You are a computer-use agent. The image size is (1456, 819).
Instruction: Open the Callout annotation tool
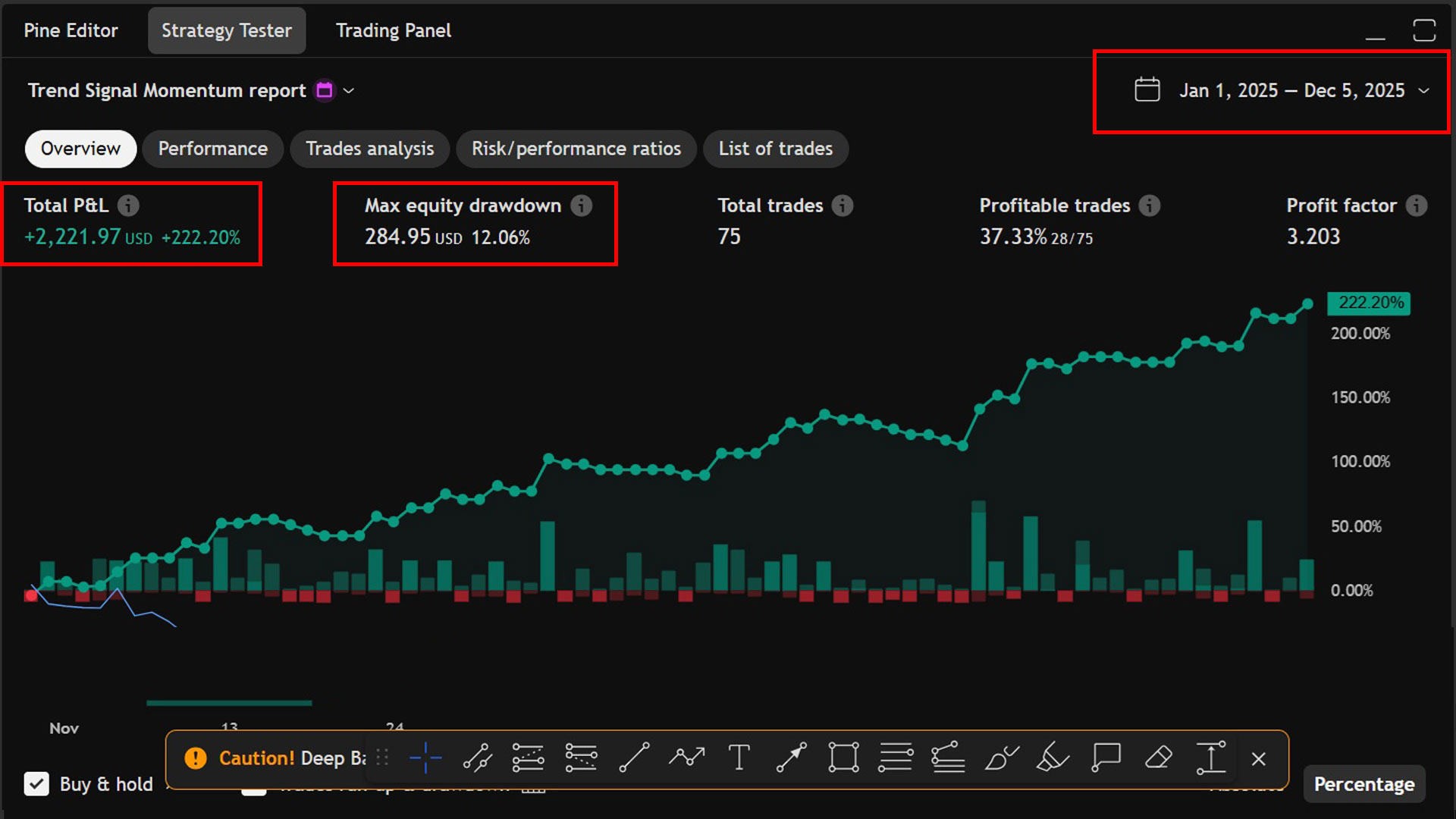tap(1106, 758)
